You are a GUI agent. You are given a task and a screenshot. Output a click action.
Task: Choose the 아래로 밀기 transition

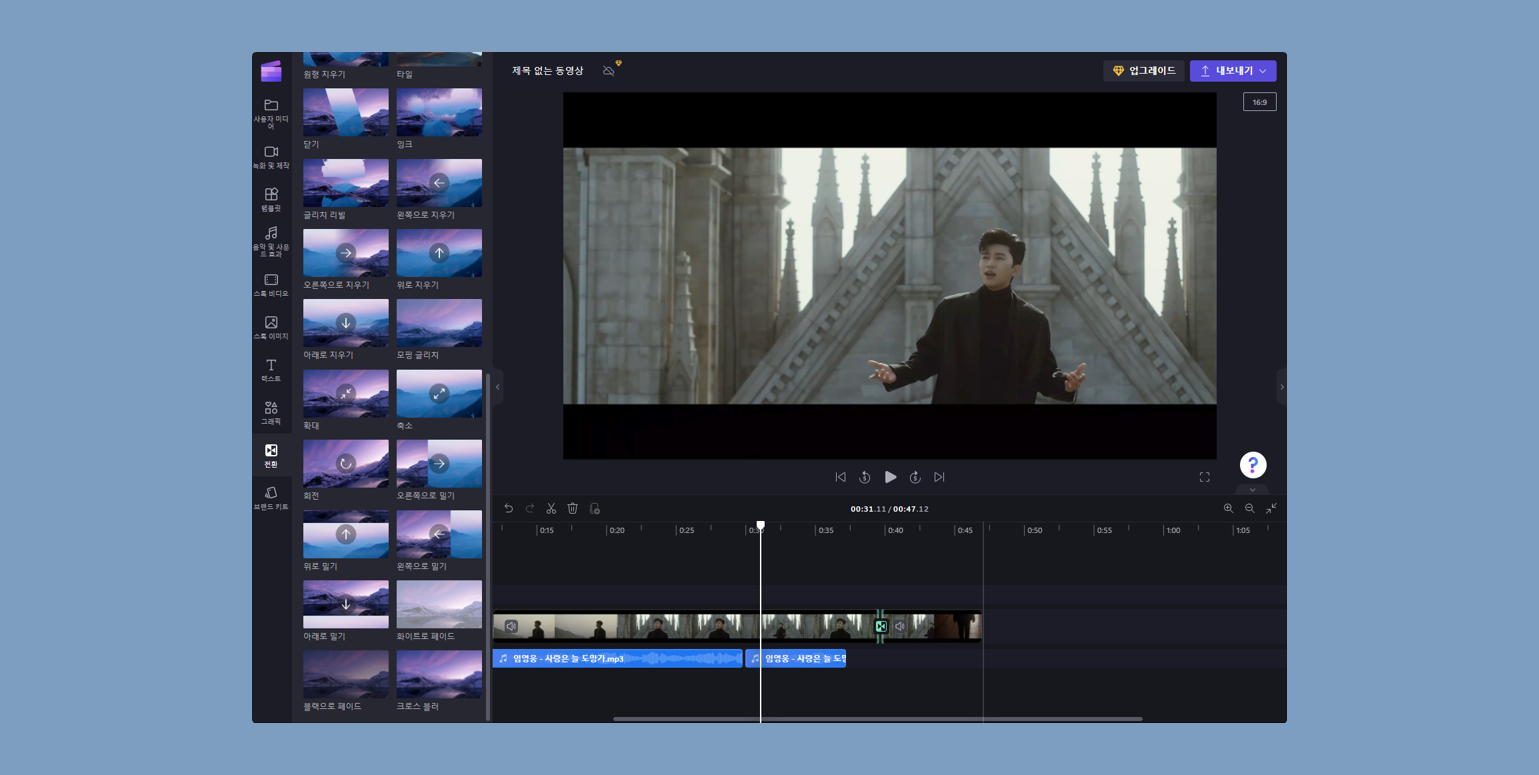point(346,604)
